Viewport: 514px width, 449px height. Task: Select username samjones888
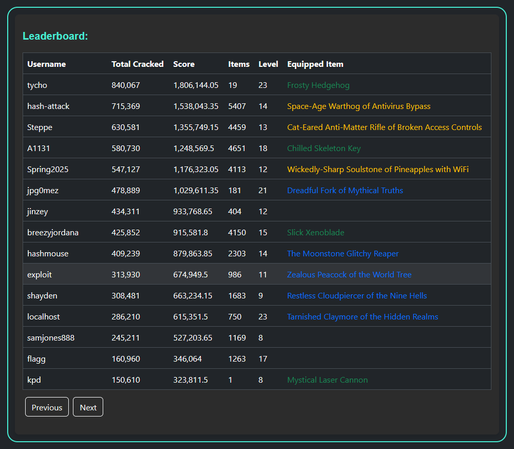tap(51, 338)
